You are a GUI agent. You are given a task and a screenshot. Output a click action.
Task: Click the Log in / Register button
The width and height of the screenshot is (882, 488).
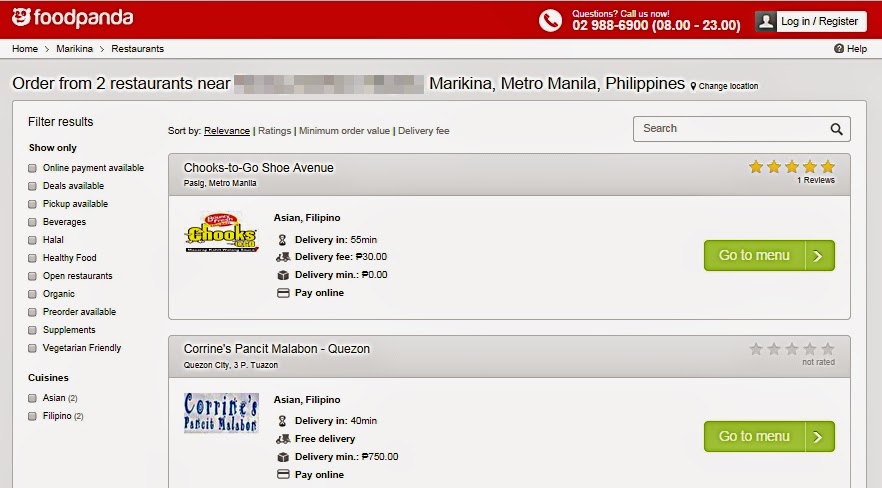pyautogui.click(x=811, y=21)
